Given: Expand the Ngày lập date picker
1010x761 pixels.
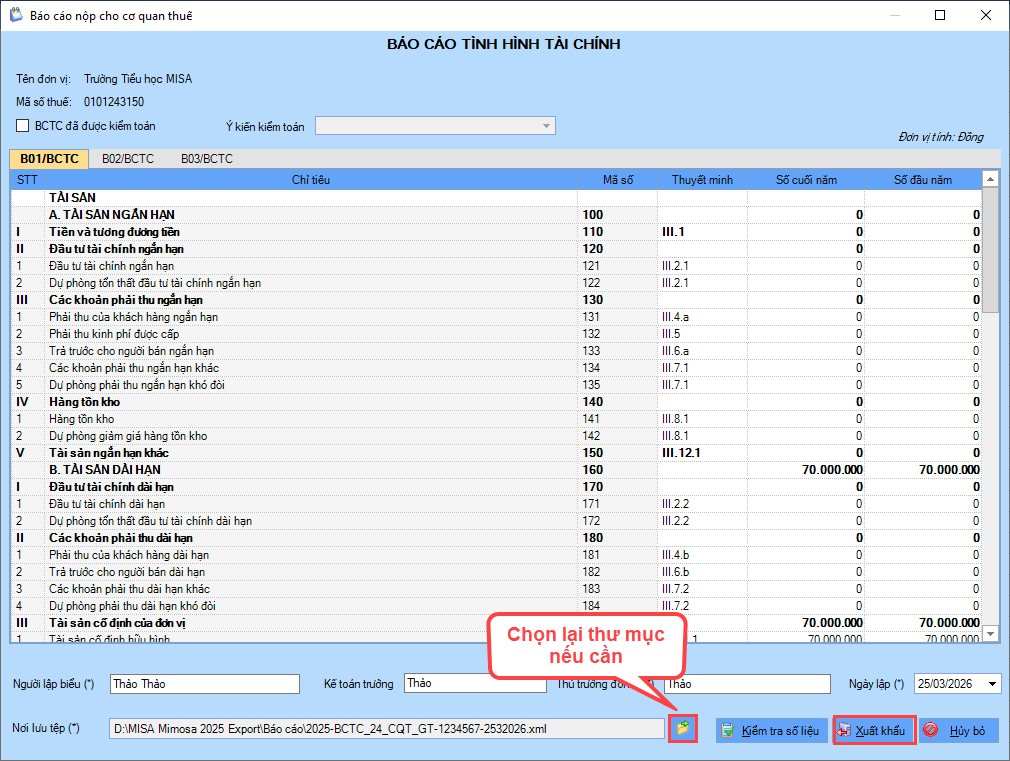Looking at the screenshot, I should tap(991, 684).
